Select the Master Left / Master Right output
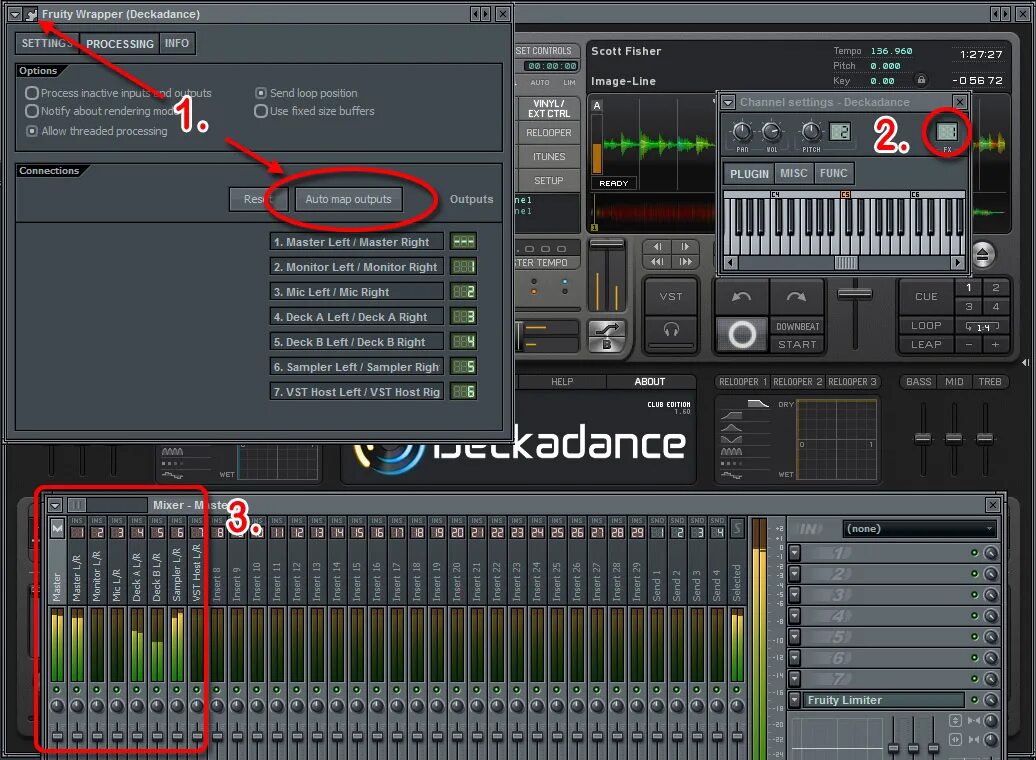1036x760 pixels. tap(357, 242)
